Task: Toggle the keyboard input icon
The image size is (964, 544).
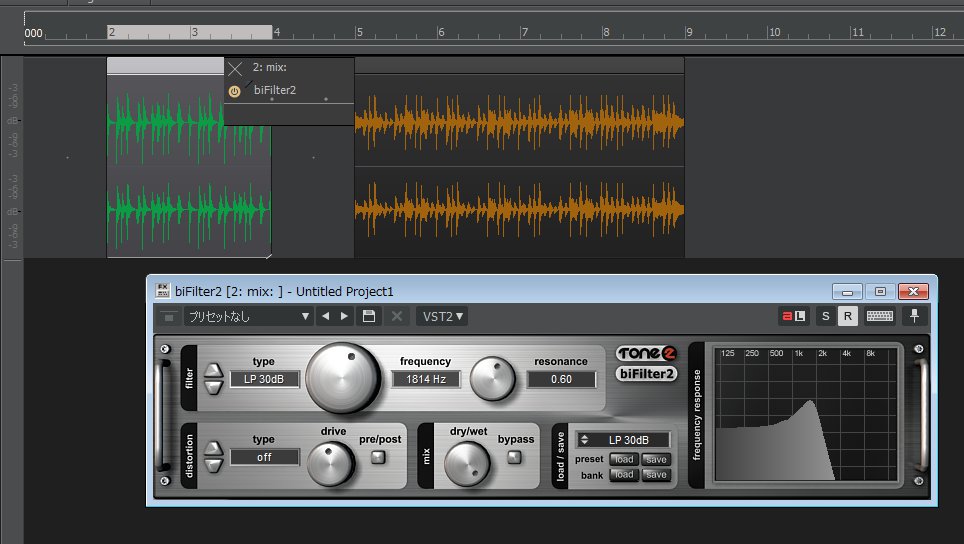Action: pyautogui.click(x=880, y=316)
